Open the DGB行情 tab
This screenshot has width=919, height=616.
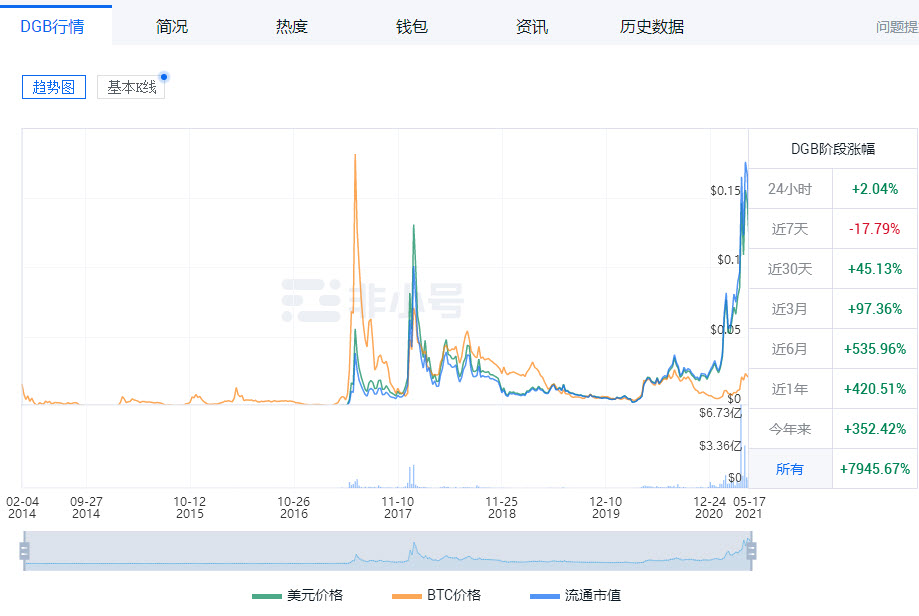(x=52, y=26)
